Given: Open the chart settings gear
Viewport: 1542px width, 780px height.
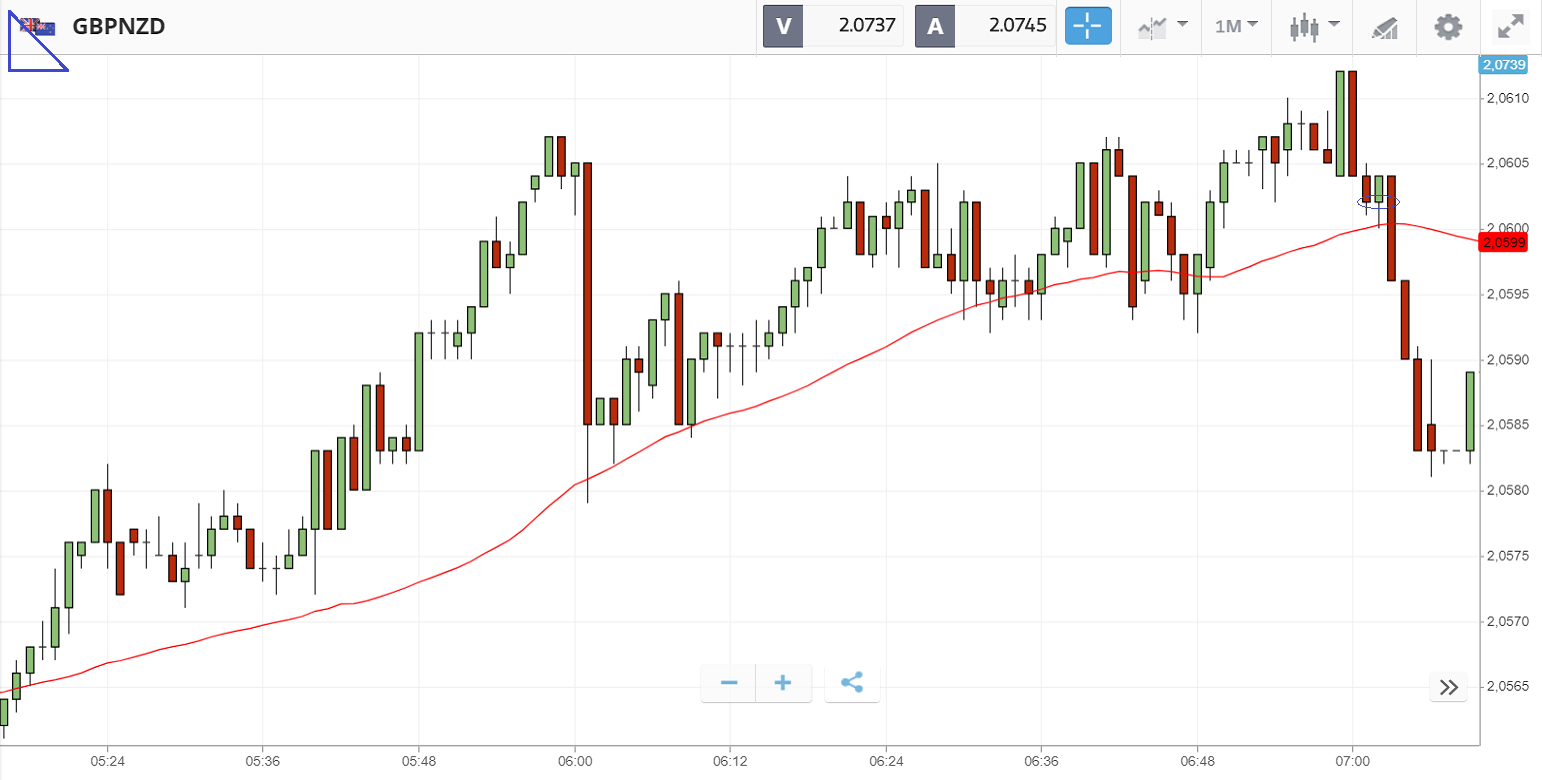Looking at the screenshot, I should [x=1448, y=26].
